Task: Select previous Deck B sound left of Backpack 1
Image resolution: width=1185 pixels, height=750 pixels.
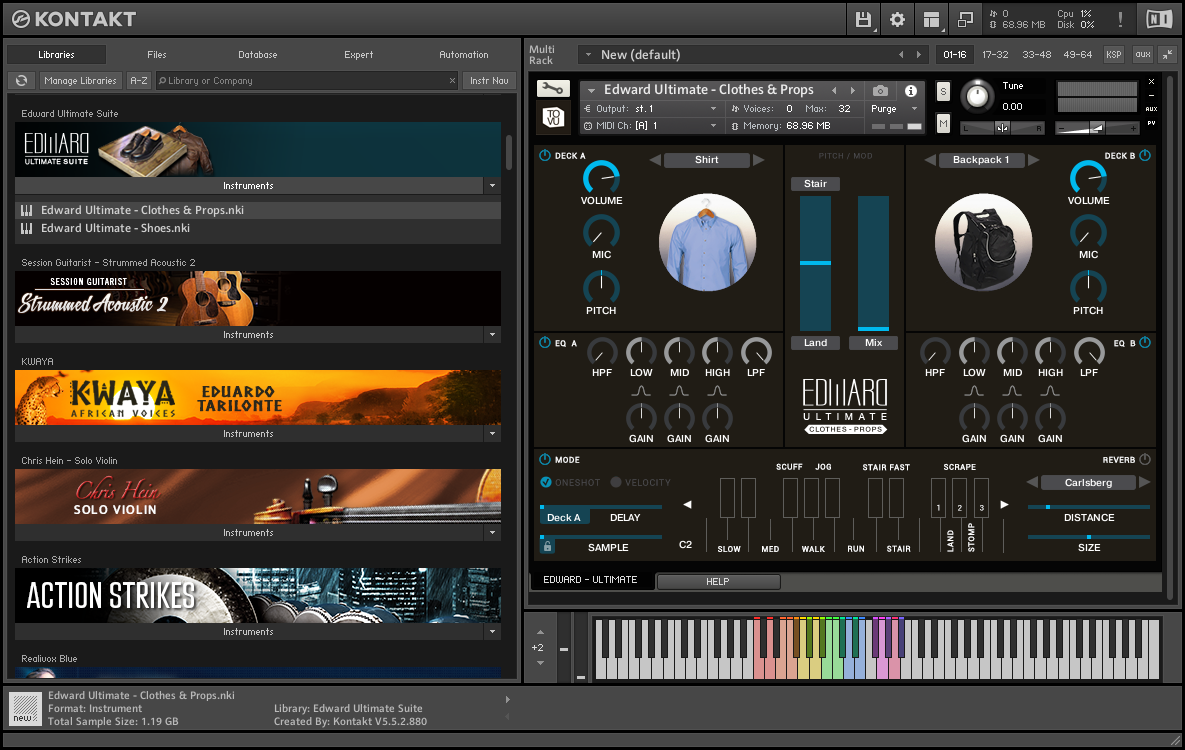Action: pos(930,160)
